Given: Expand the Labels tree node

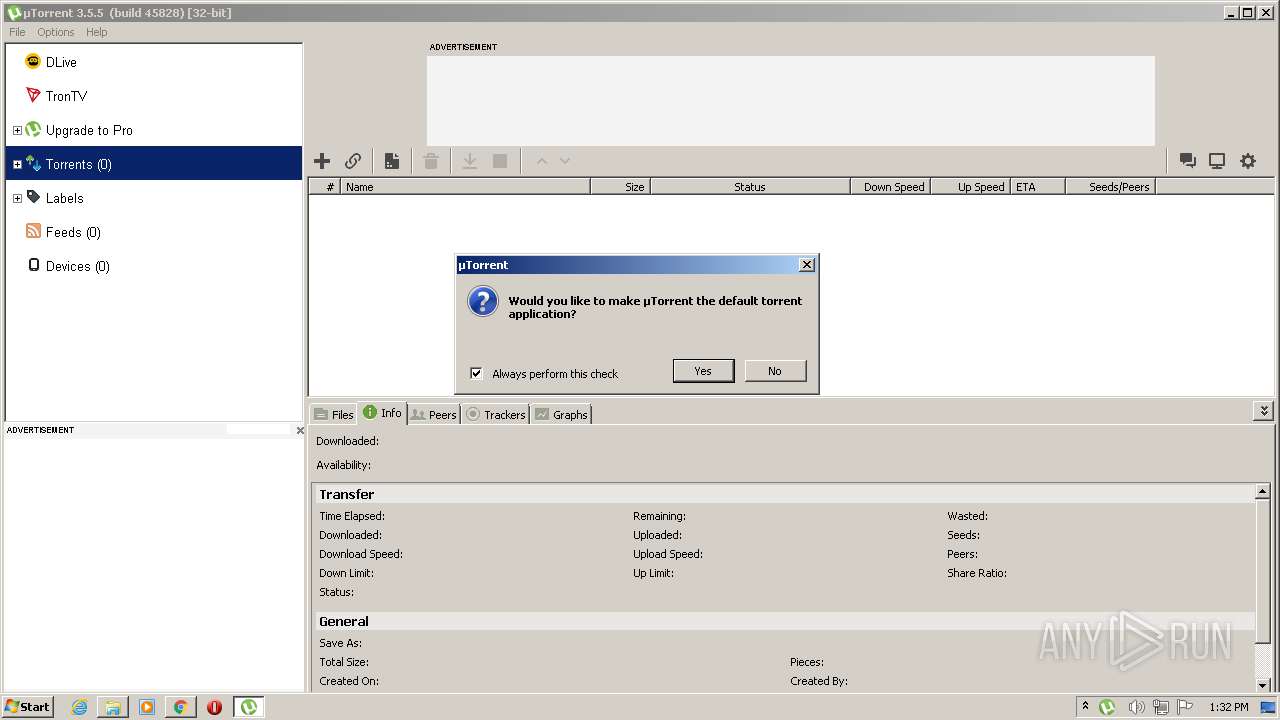Looking at the screenshot, I should (17, 198).
